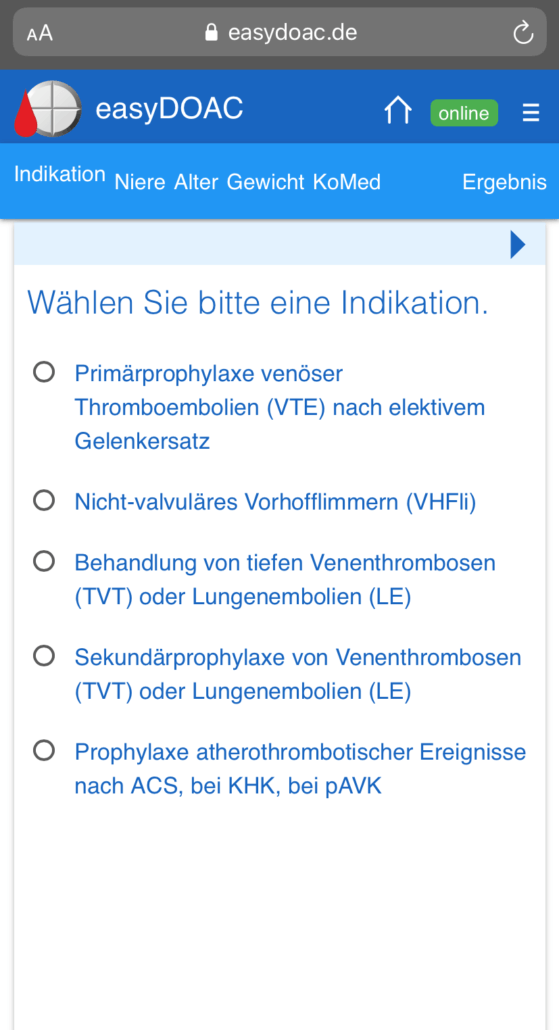Click the green online status badge
559x1030 pixels.
pyautogui.click(x=464, y=113)
